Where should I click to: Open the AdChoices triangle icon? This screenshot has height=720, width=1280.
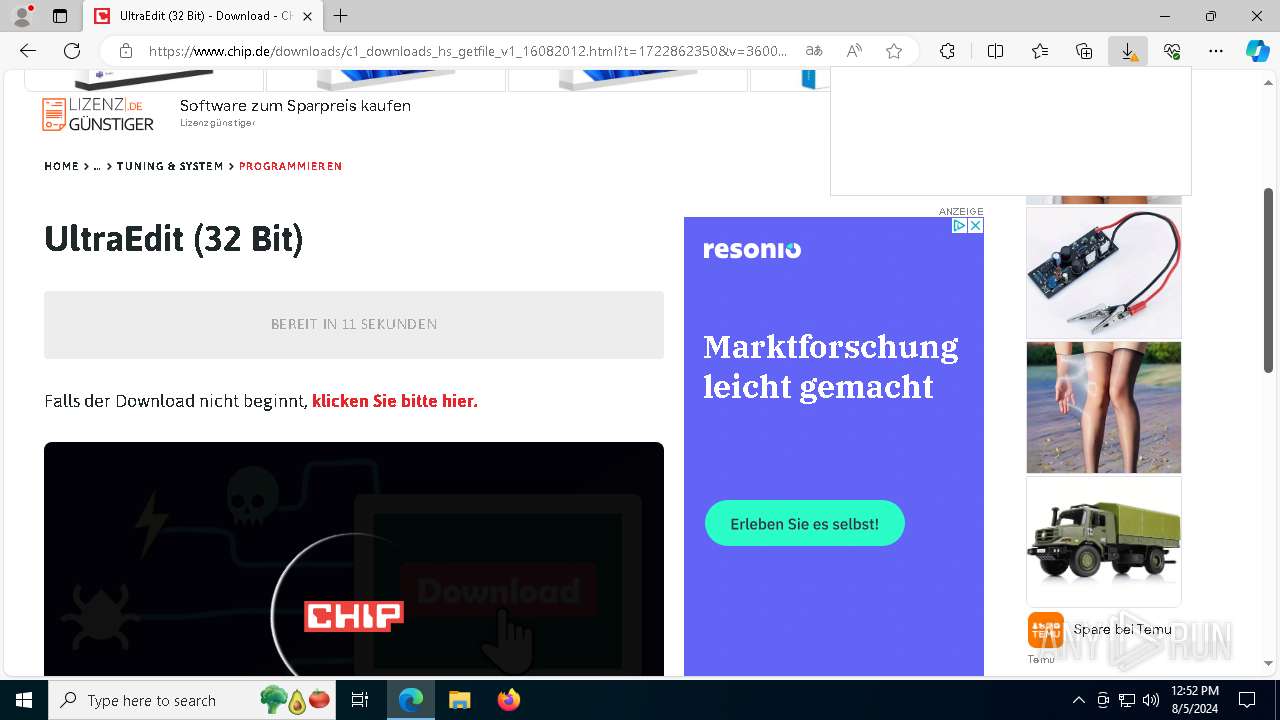coord(959,226)
